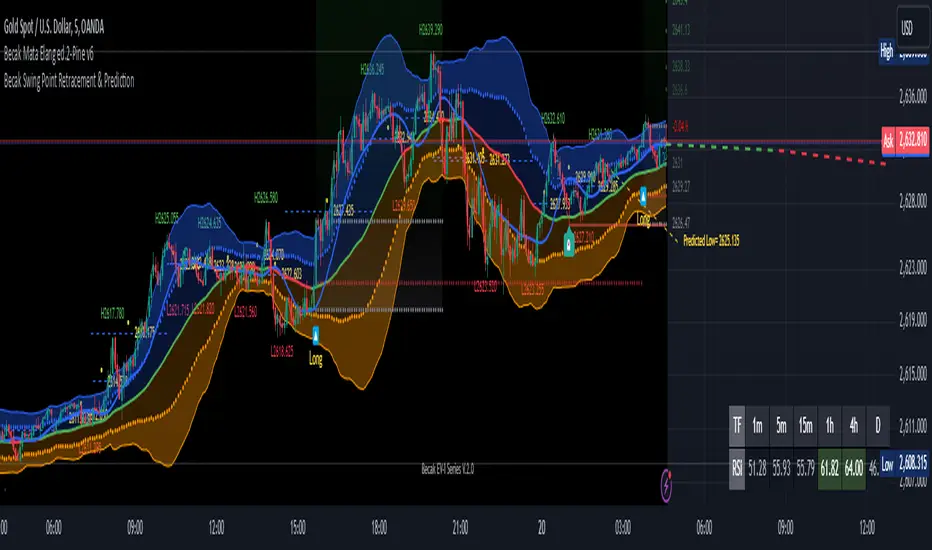Click the 1m column header in the RSI table
The height and width of the screenshot is (550, 932).
757,426
